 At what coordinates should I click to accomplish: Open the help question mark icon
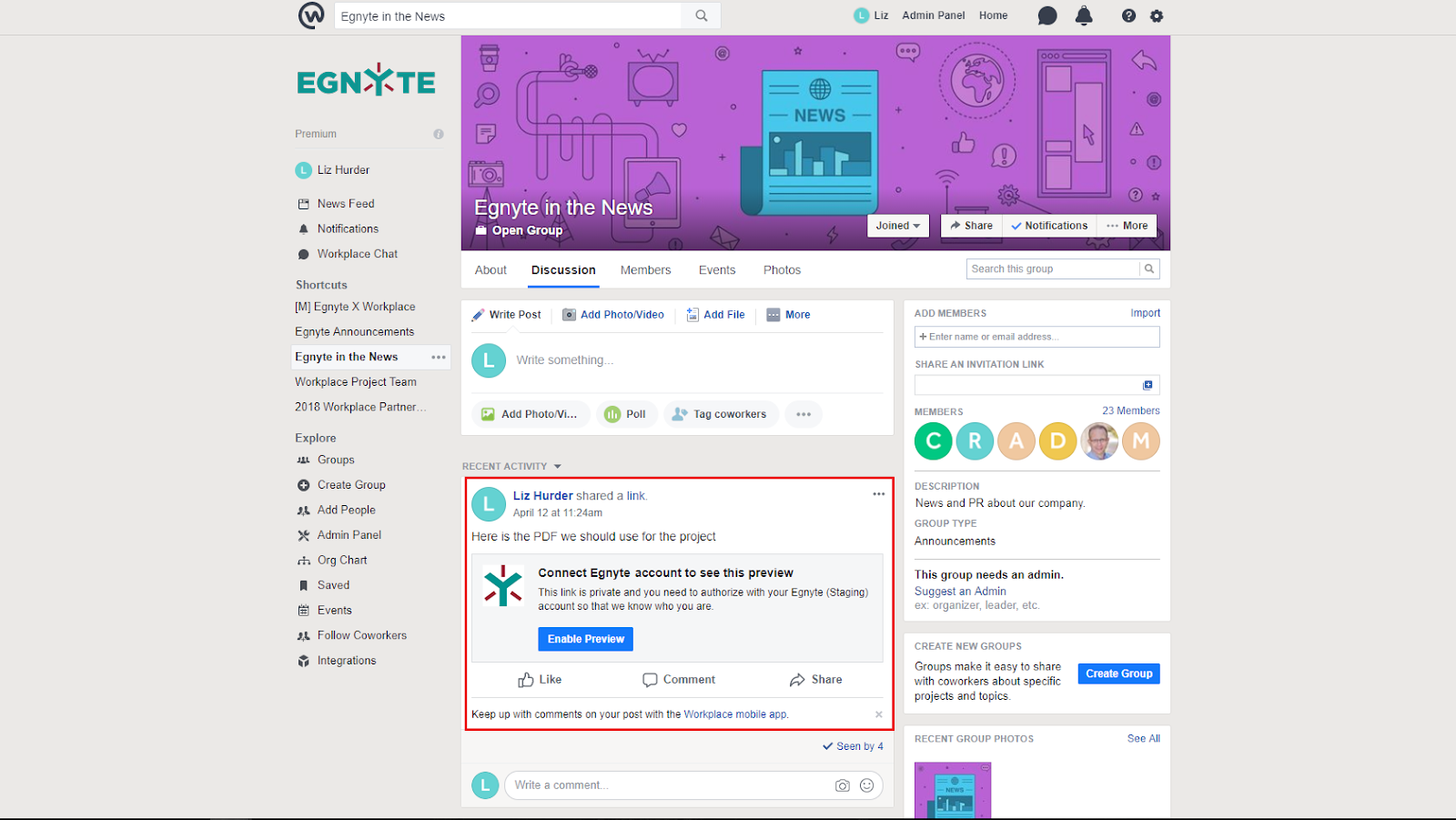[x=1128, y=15]
